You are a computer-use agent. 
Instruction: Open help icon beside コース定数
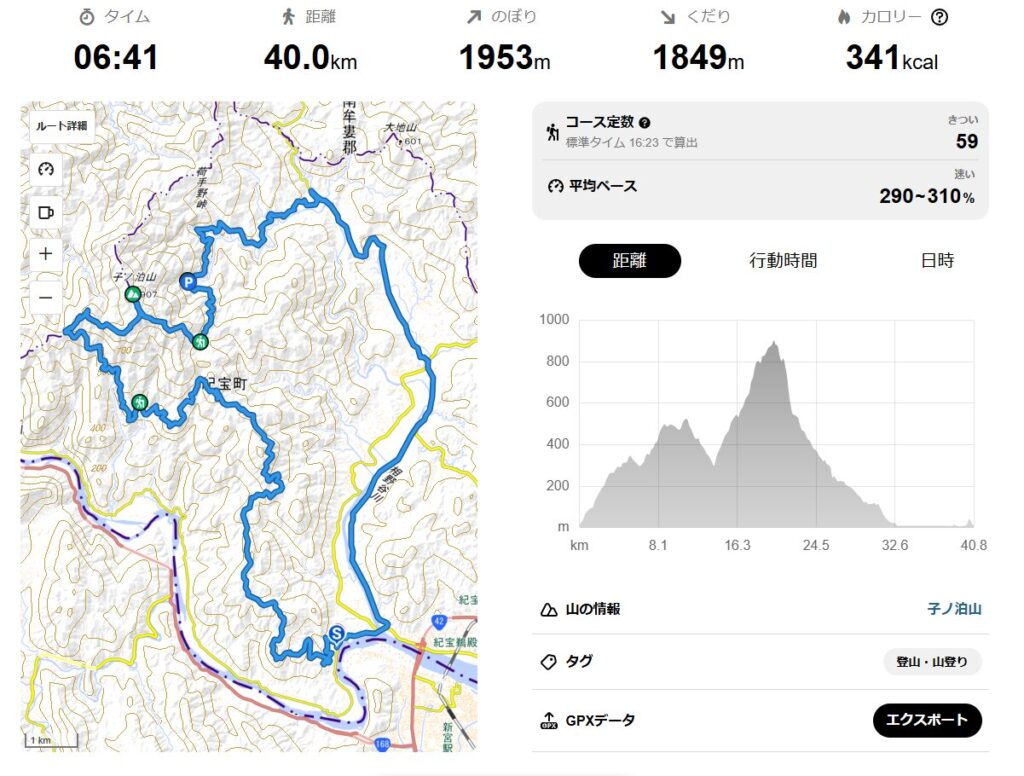pos(645,122)
